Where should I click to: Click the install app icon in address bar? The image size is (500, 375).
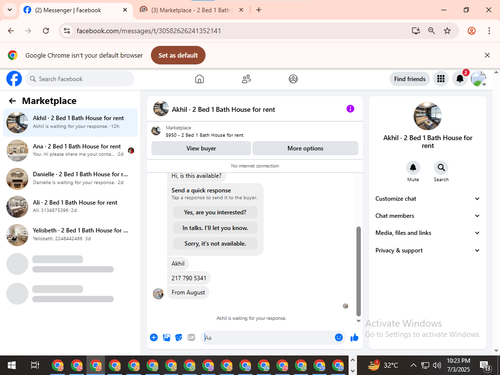tap(416, 31)
